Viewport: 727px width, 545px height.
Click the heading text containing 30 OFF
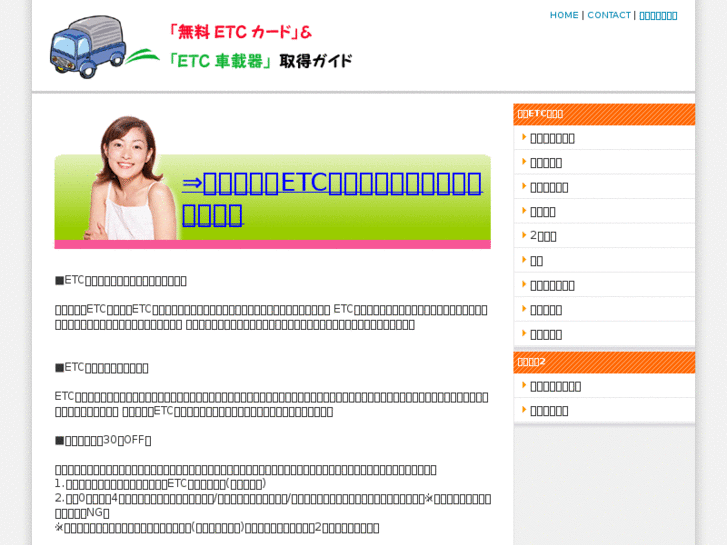click(103, 440)
